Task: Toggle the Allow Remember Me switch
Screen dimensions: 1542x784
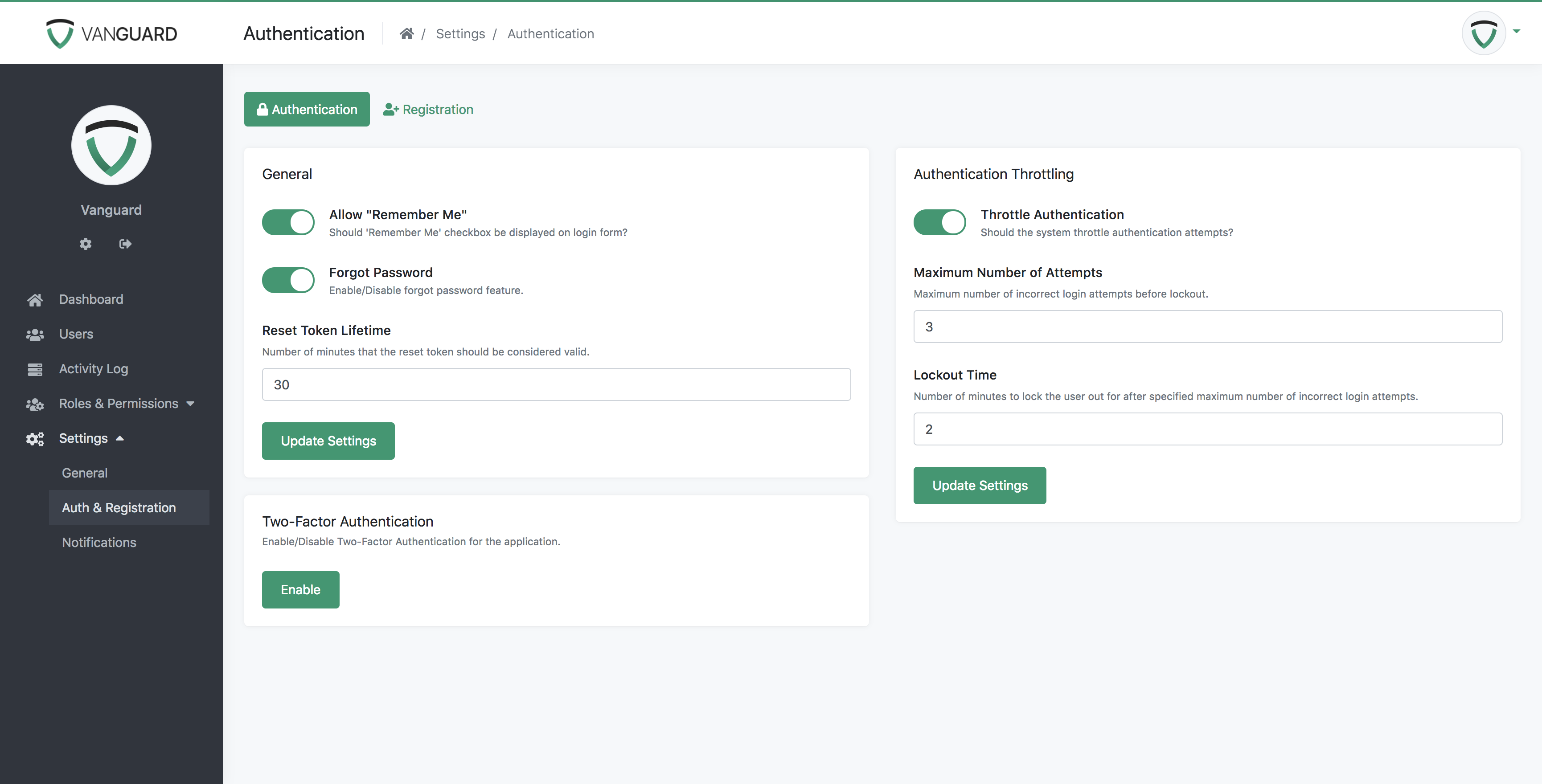Action: [x=288, y=221]
